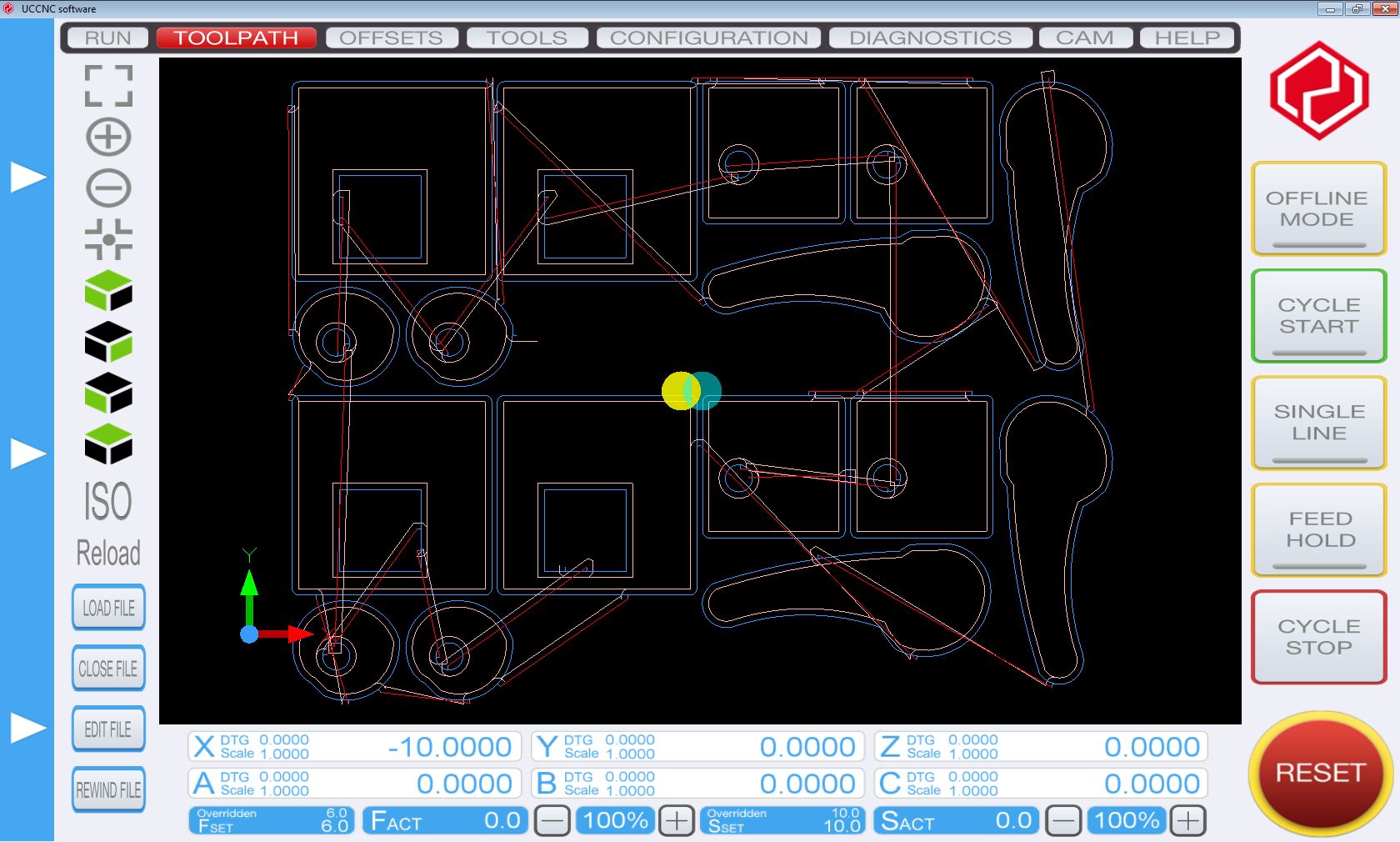Expand the top left sidebar arrow
Viewport: 1400px width, 842px height.
tap(27, 177)
